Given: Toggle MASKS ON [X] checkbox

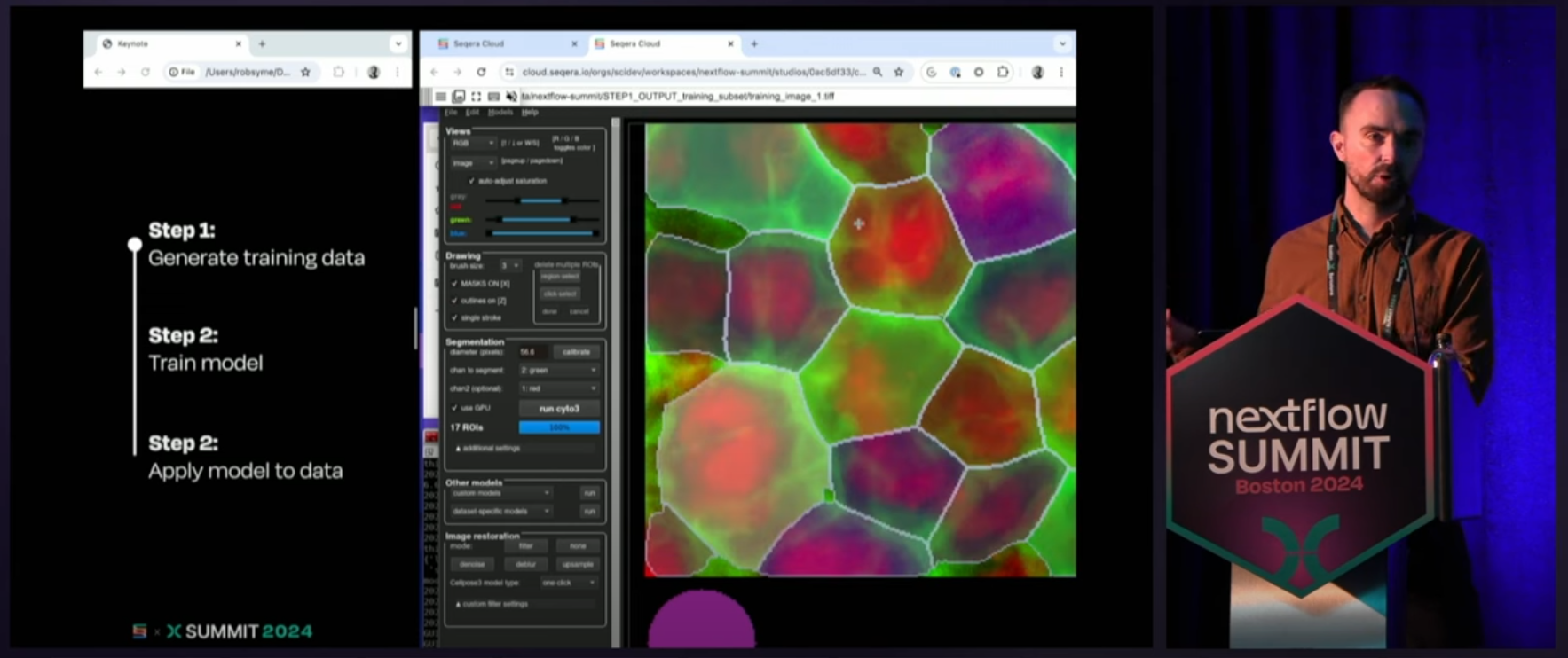Looking at the screenshot, I should 454,284.
